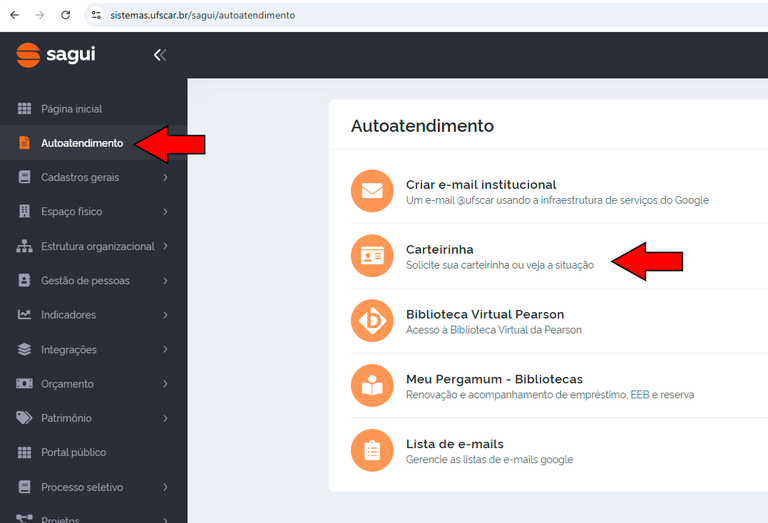Screen dimensions: 768x523
Task: Click the Indicadores sidebar item
Action: [68, 315]
